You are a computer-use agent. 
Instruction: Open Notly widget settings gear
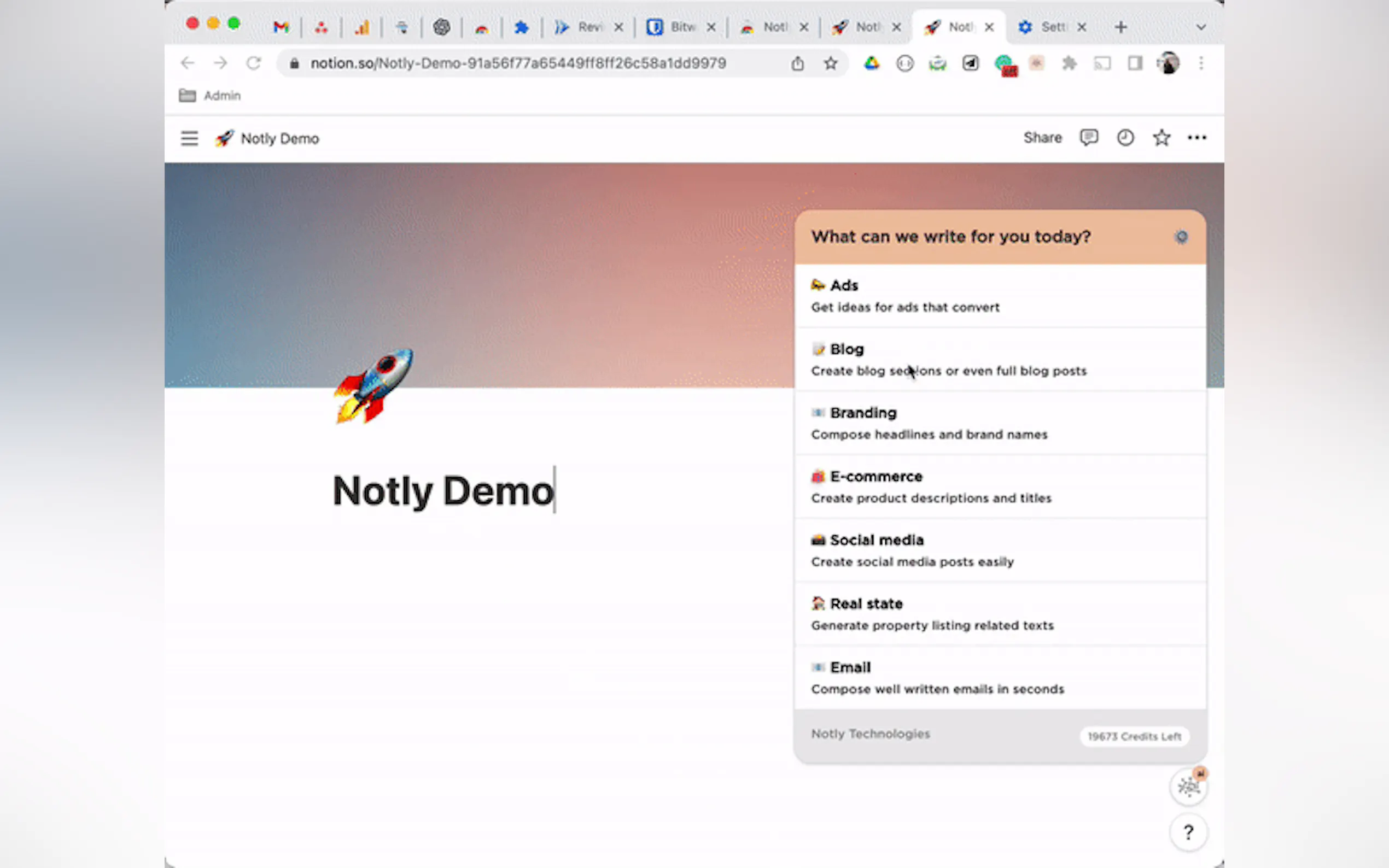click(x=1181, y=237)
